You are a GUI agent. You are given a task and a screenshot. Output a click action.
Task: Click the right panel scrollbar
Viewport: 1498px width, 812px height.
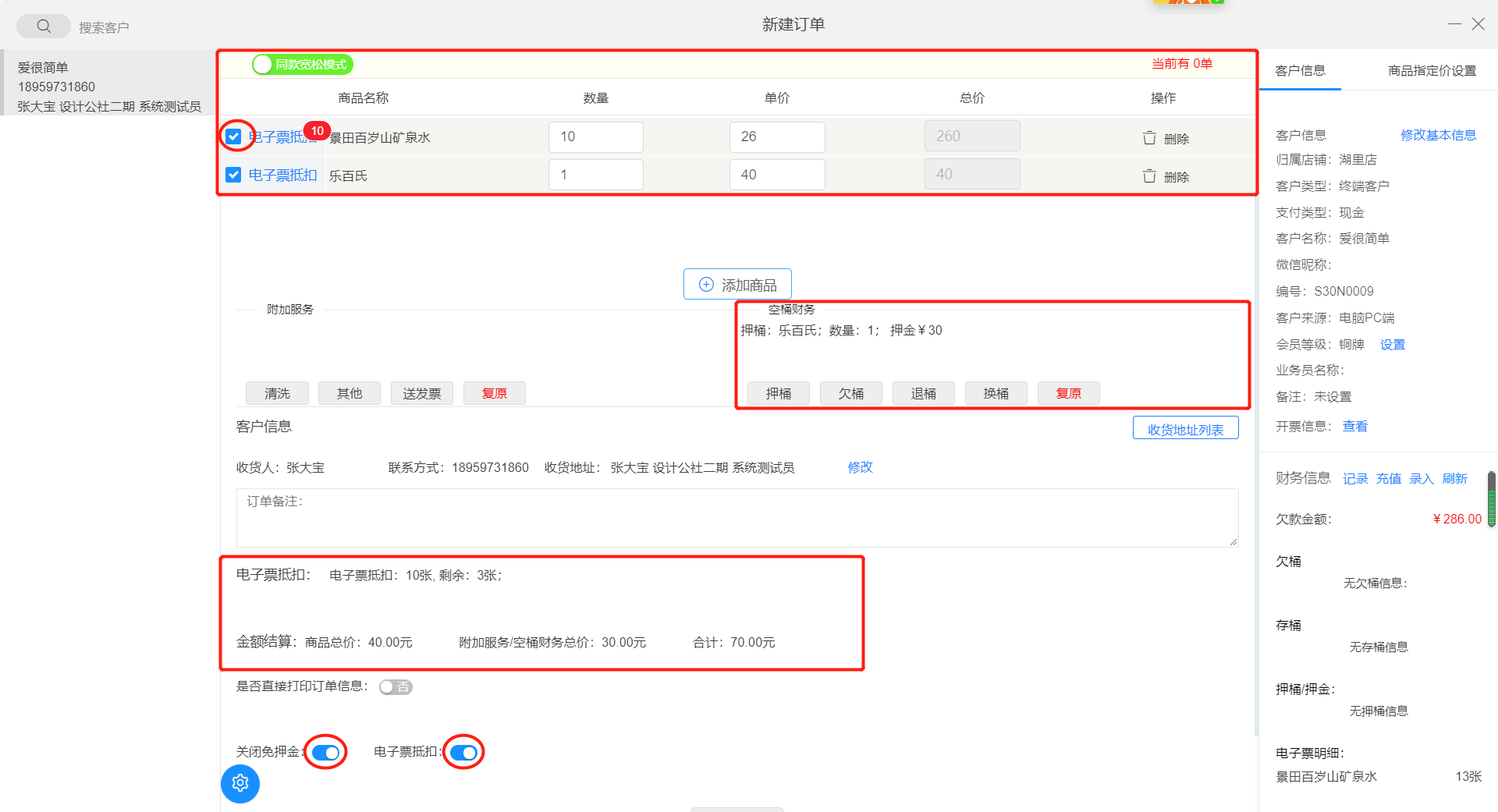(1491, 499)
